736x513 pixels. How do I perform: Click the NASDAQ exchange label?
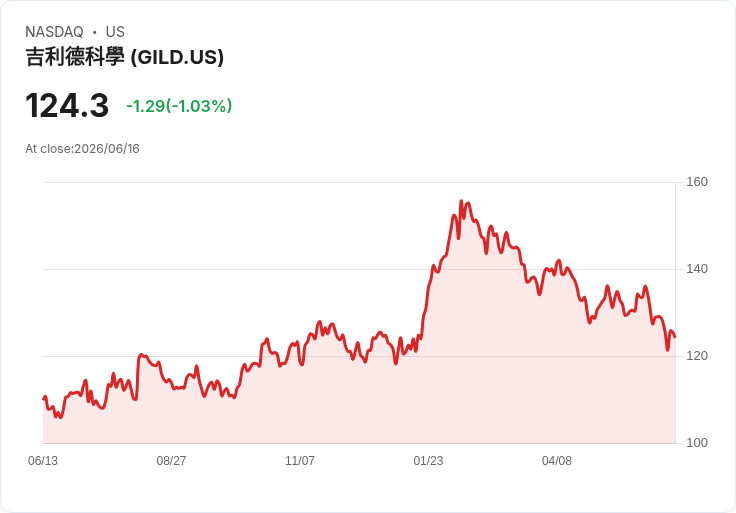(x=54, y=32)
